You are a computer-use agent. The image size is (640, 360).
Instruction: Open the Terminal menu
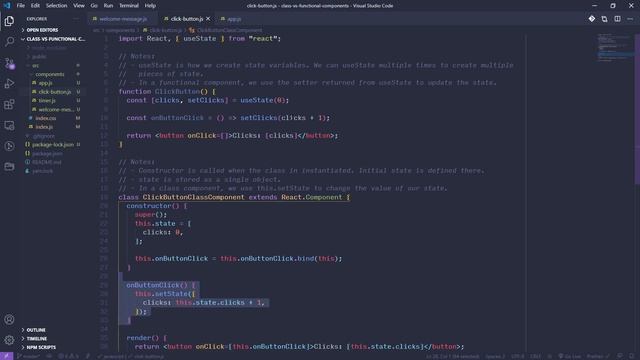[129, 6]
